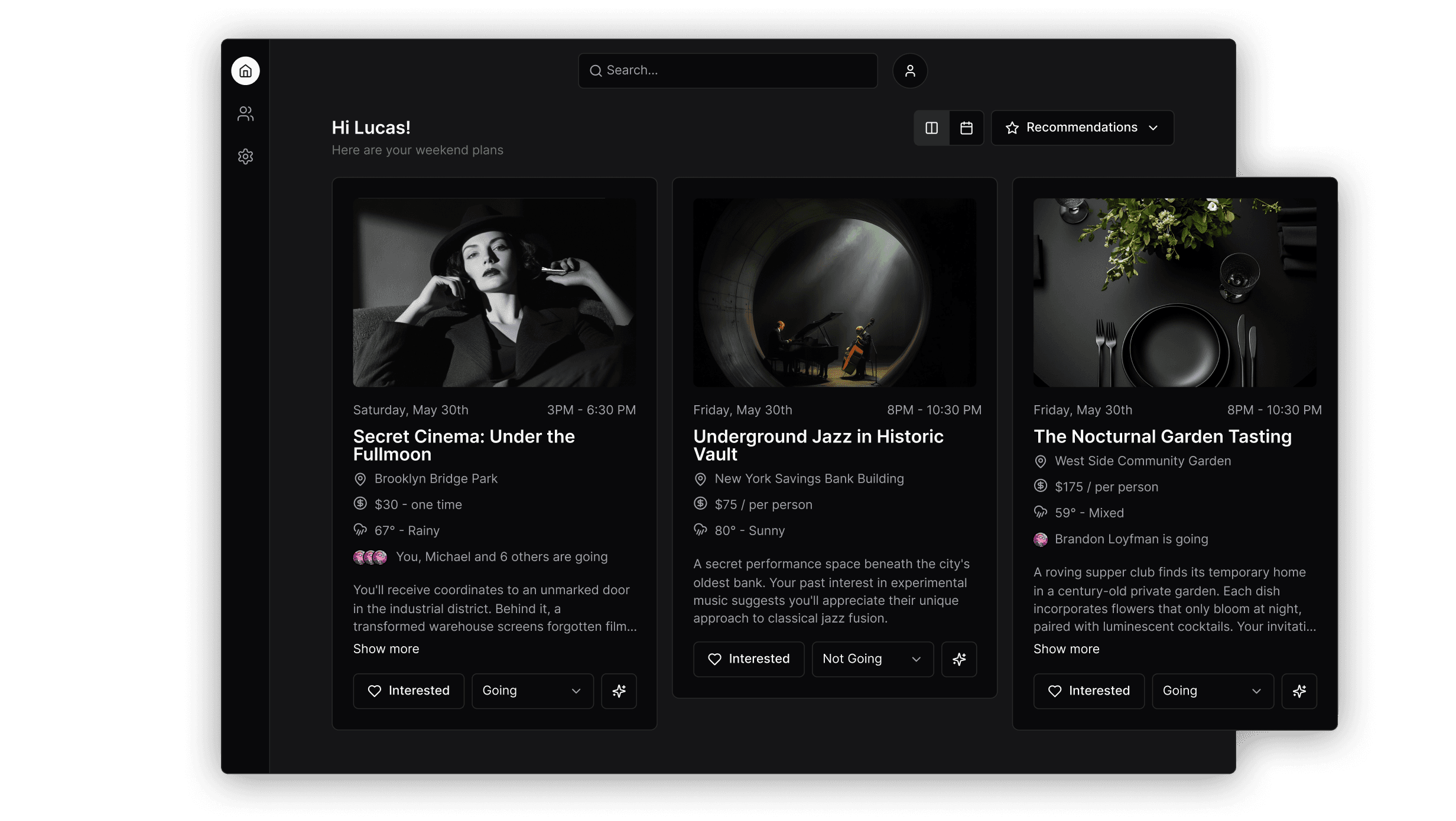
Task: Open Secret Cinema: Under the Fullmoon title
Action: (464, 445)
